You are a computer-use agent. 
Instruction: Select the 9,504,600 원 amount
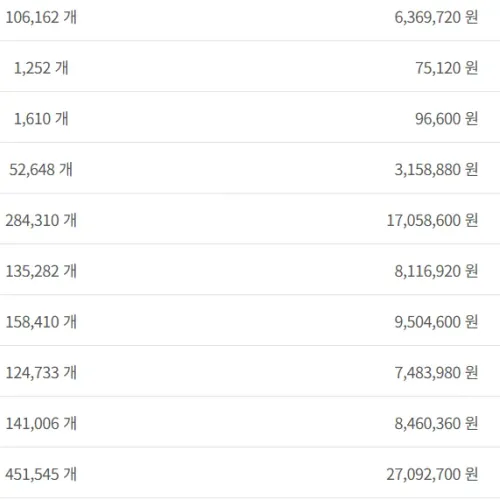(436, 322)
